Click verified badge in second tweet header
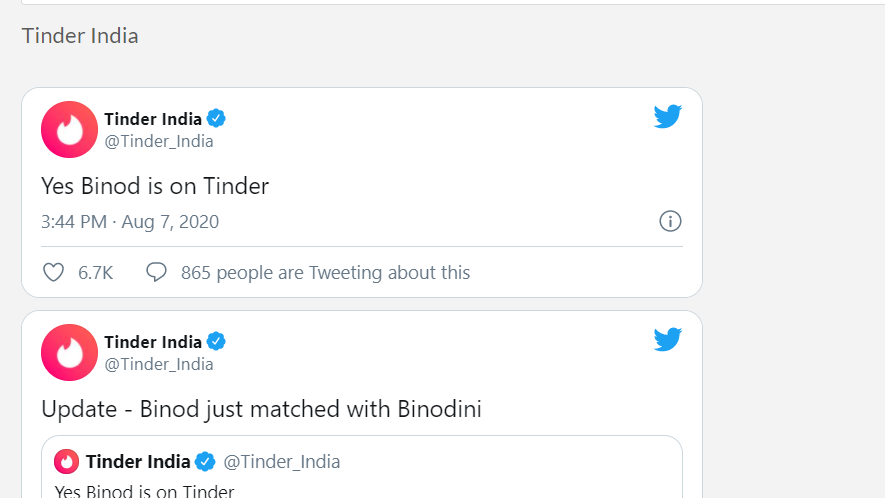Screen dimensions: 885x498 [x=216, y=342]
